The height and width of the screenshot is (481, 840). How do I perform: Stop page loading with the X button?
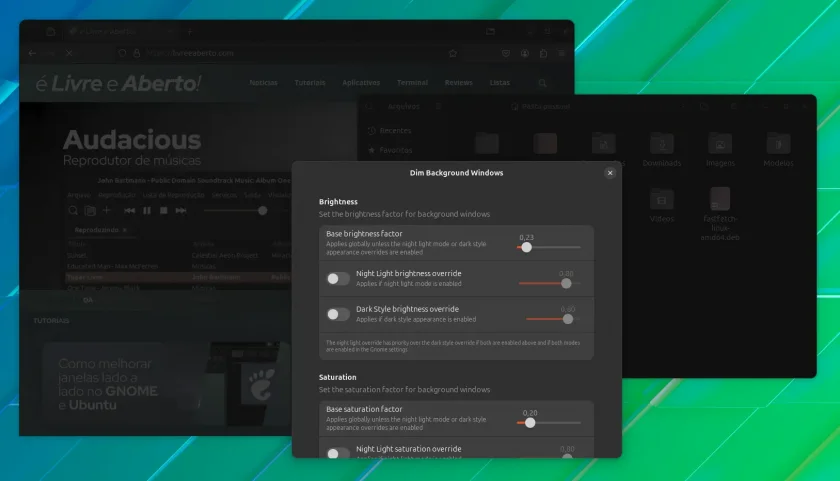(69, 53)
